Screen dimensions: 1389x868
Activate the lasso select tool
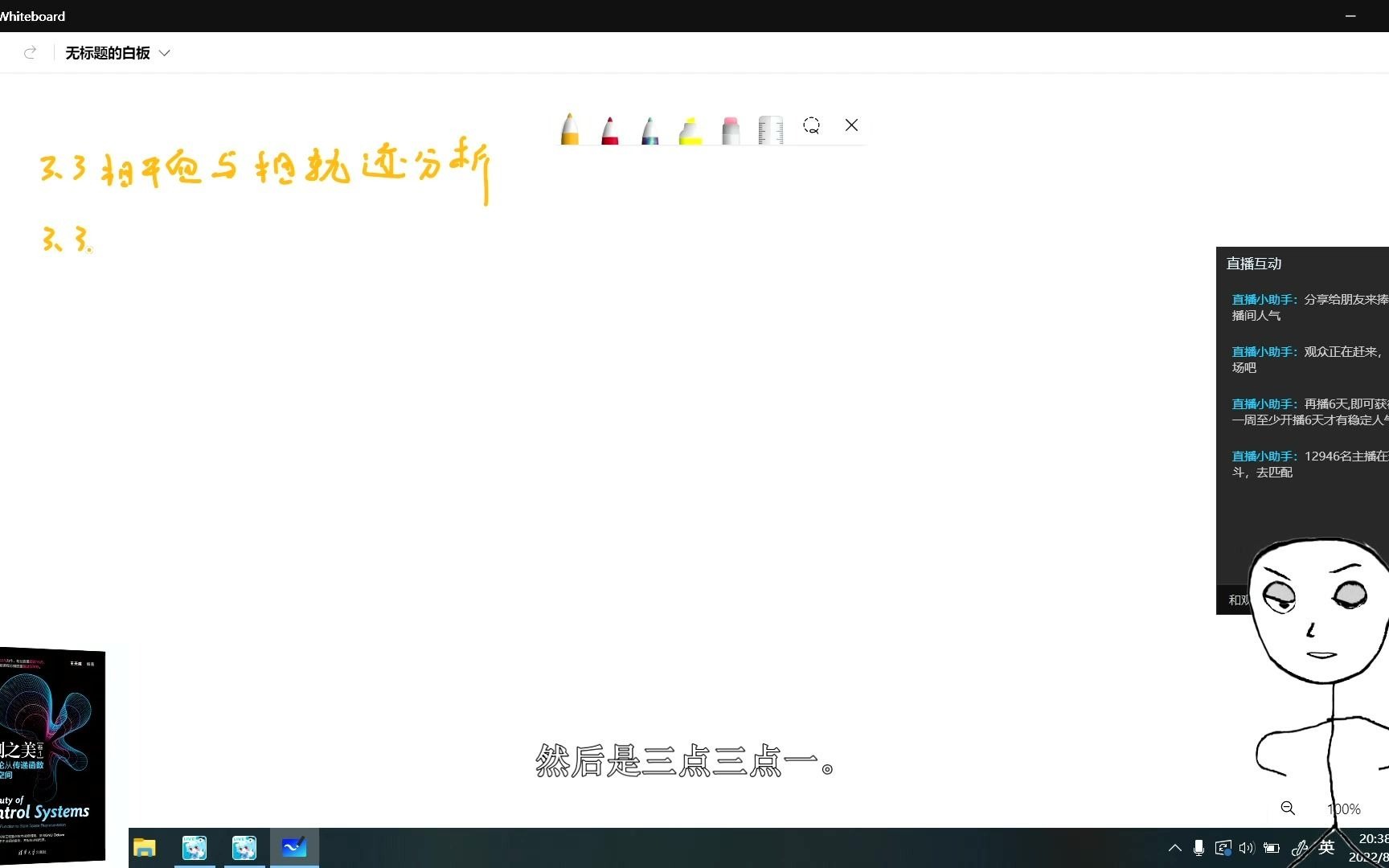pyautogui.click(x=811, y=125)
